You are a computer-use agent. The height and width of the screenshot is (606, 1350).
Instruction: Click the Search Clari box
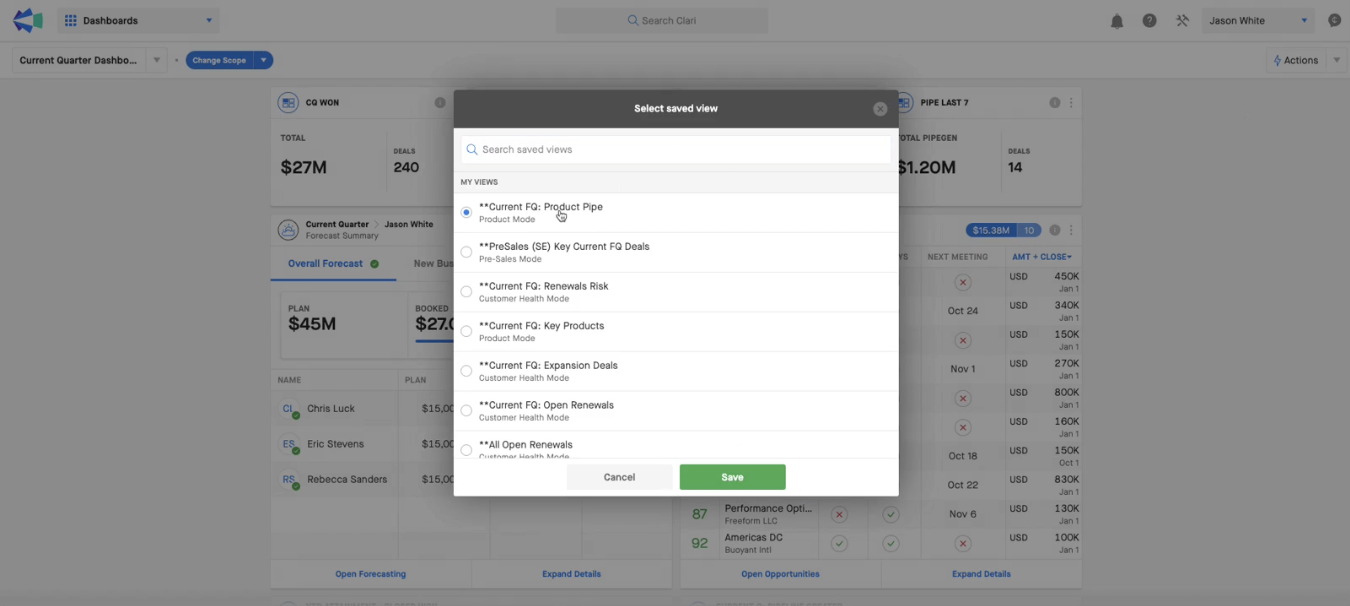pos(662,20)
